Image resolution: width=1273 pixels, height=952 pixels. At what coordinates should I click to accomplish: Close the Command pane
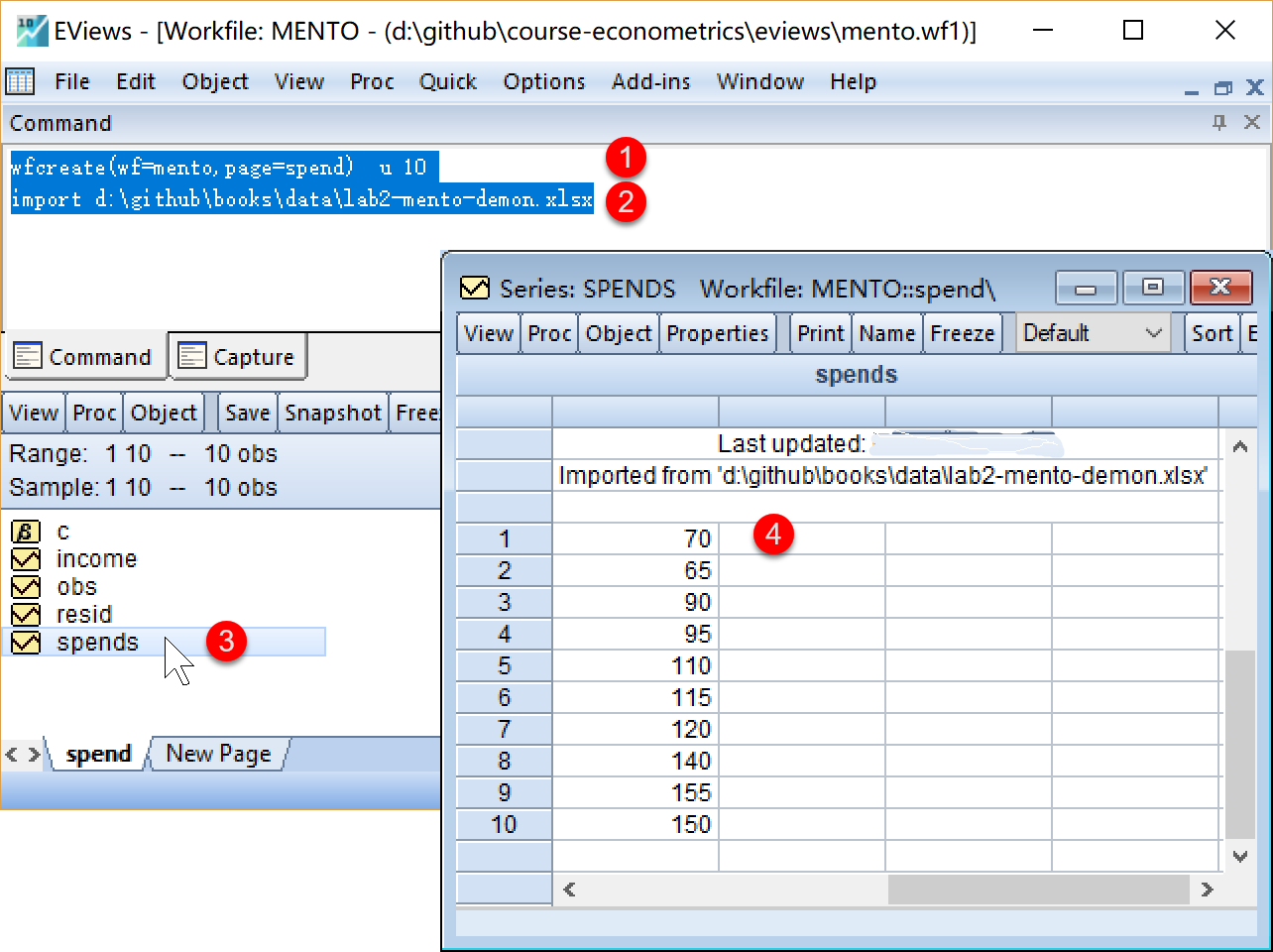click(1252, 122)
